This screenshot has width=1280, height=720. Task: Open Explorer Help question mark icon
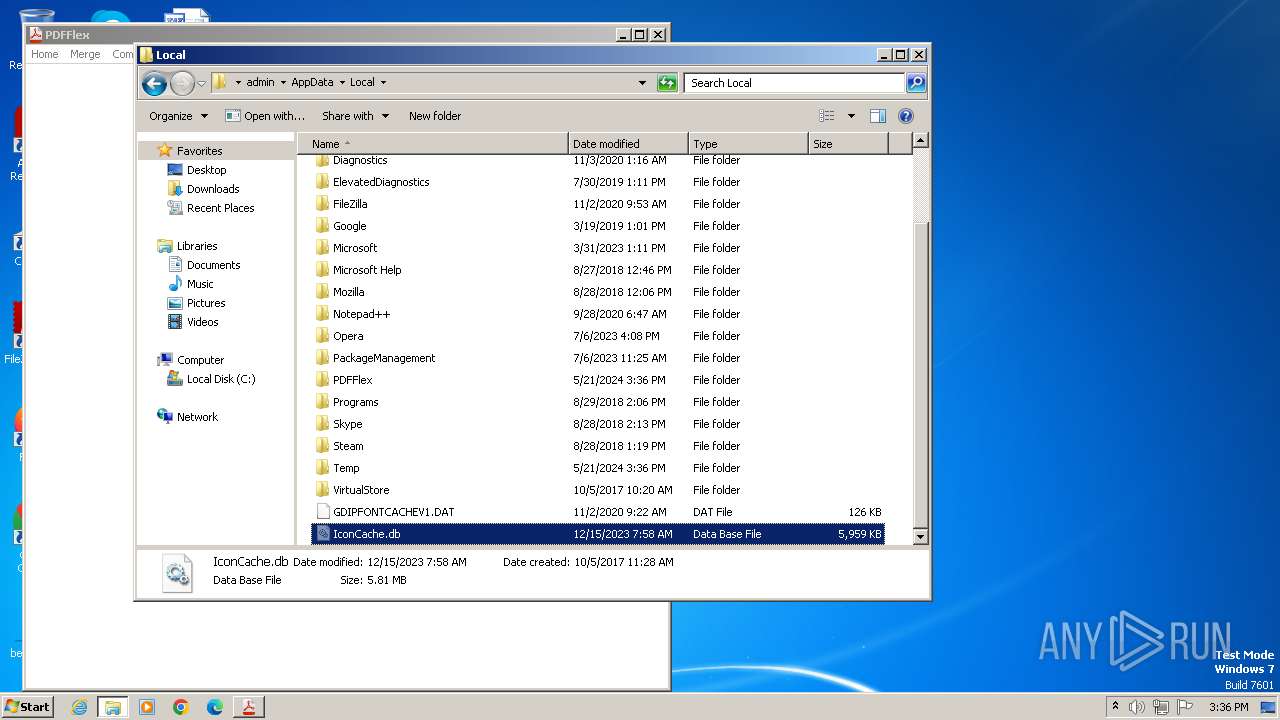(x=906, y=116)
